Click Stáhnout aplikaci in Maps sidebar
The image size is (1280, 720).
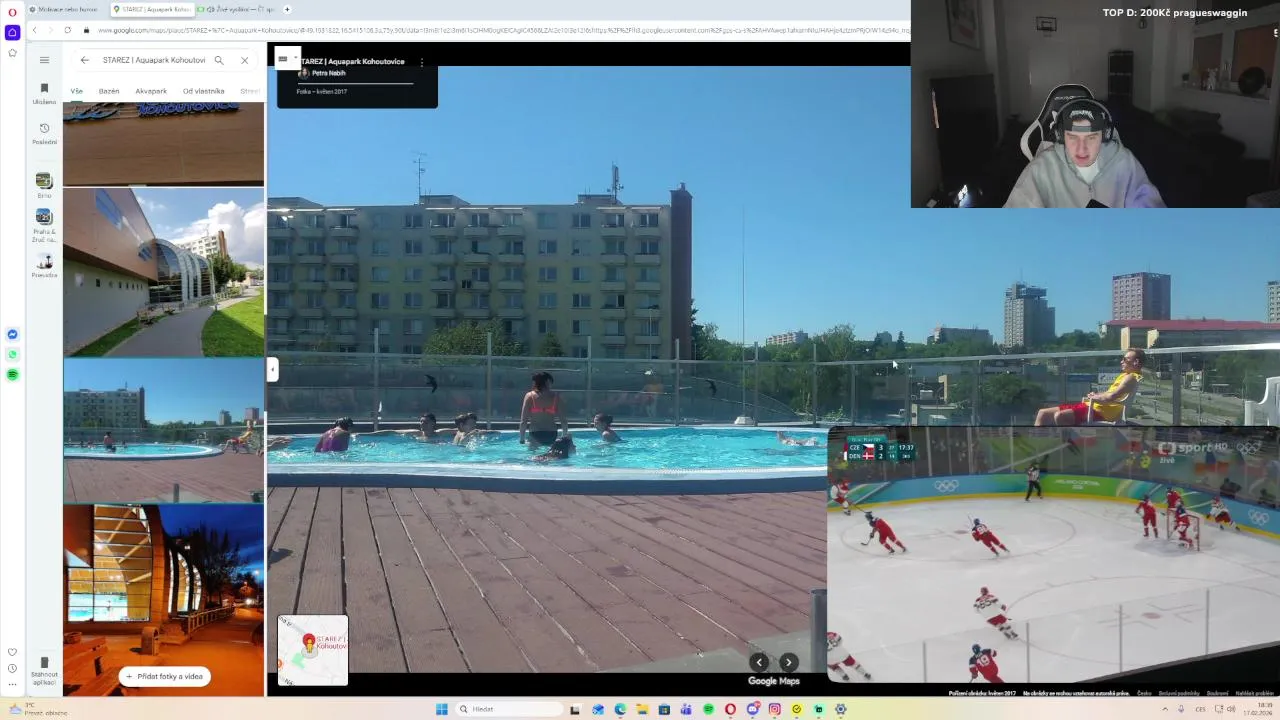point(44,671)
